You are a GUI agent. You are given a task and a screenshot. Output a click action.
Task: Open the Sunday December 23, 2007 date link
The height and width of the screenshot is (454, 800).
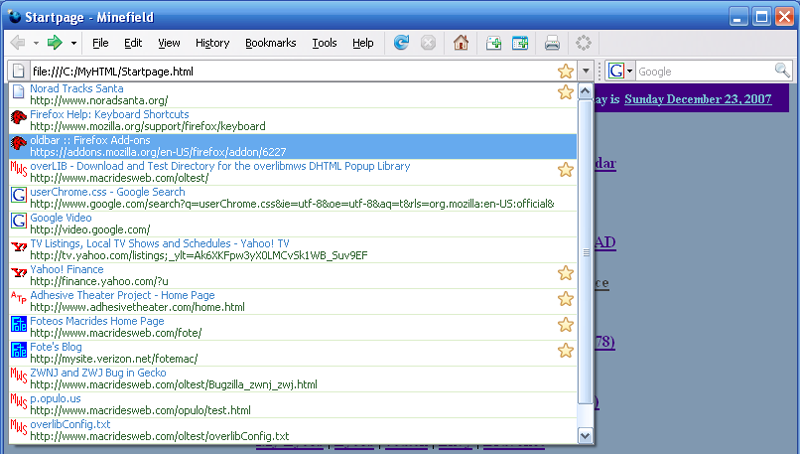point(698,99)
